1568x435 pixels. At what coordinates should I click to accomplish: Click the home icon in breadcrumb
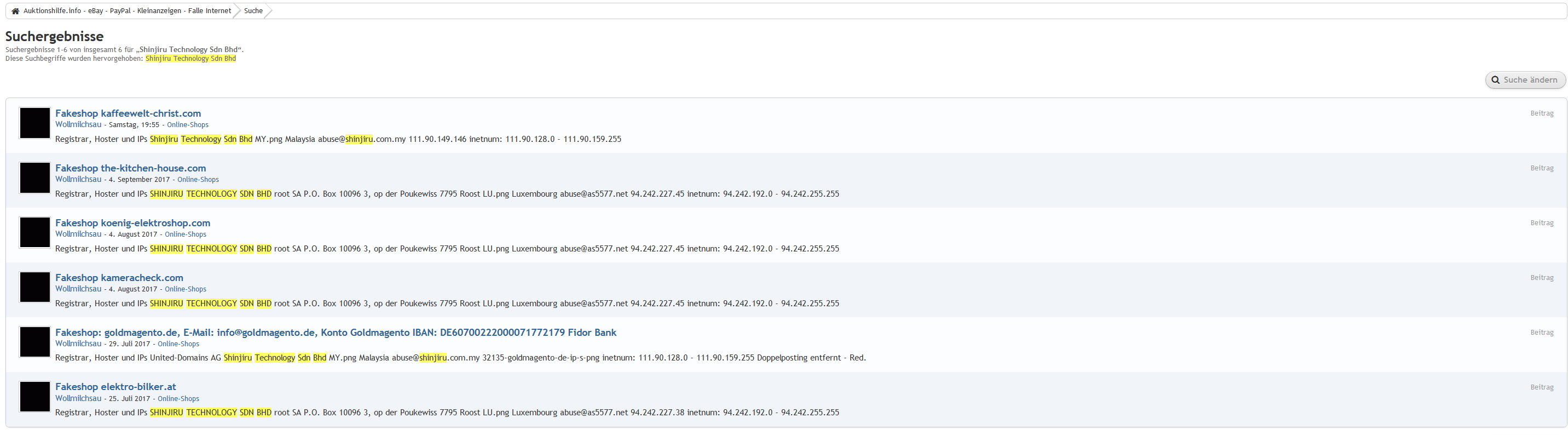(15, 11)
